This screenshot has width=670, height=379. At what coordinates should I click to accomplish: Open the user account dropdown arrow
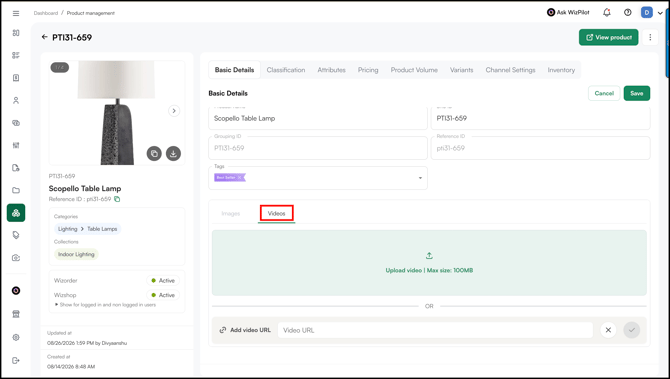tap(660, 13)
